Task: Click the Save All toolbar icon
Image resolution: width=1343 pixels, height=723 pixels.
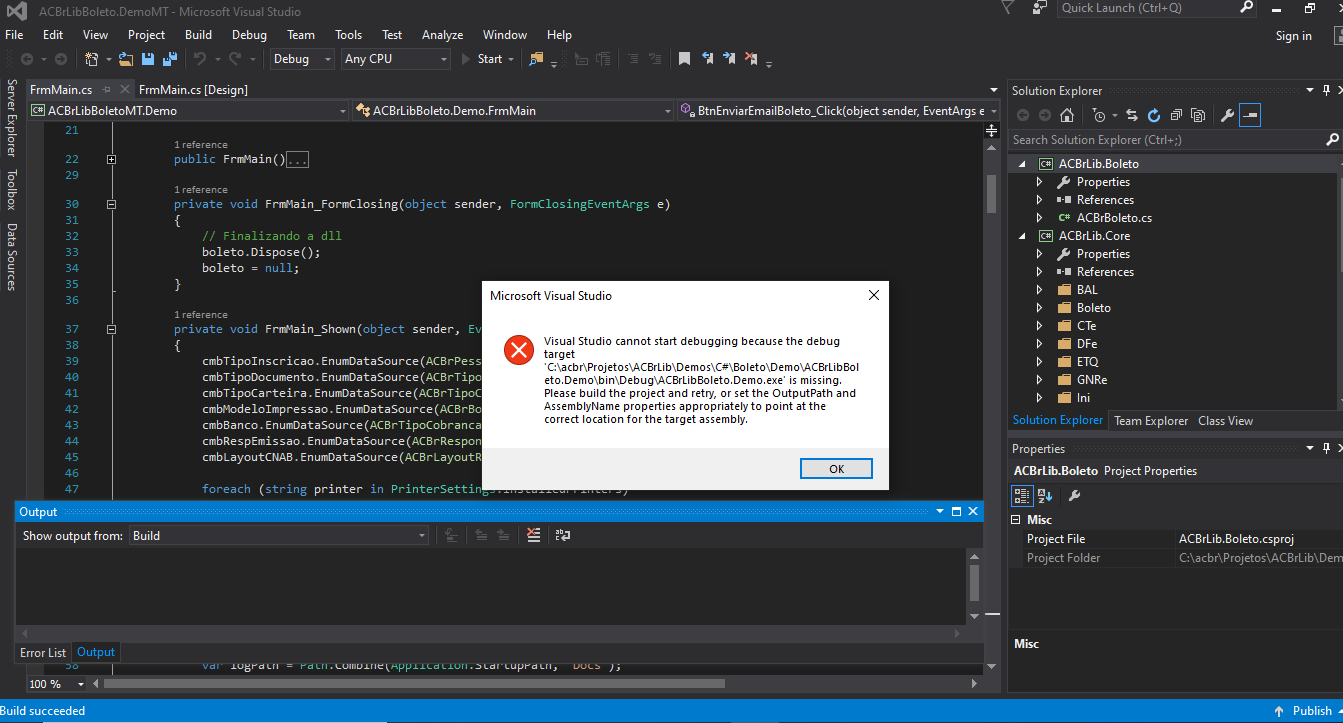Action: (169, 59)
